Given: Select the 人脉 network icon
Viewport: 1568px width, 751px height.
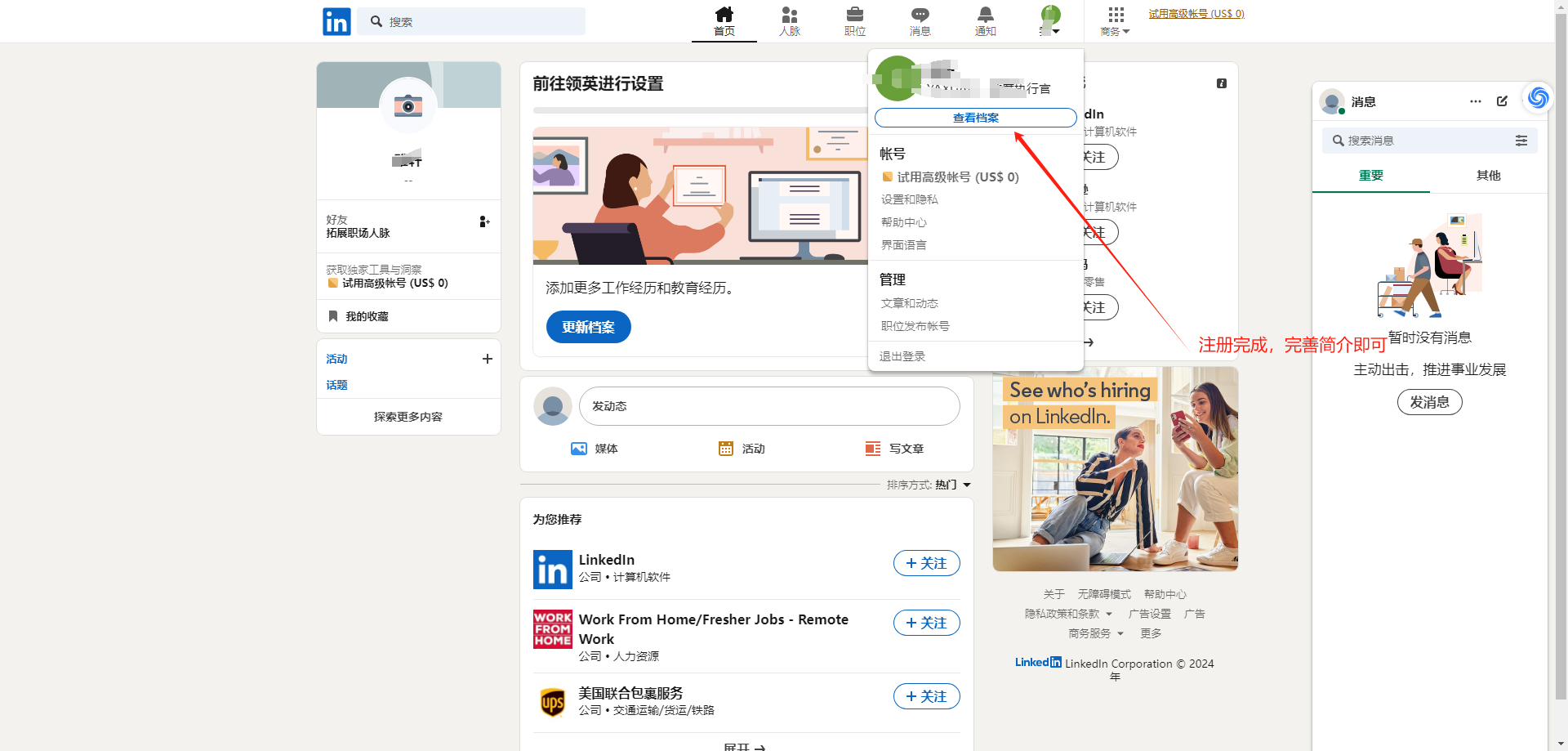Looking at the screenshot, I should (x=789, y=14).
